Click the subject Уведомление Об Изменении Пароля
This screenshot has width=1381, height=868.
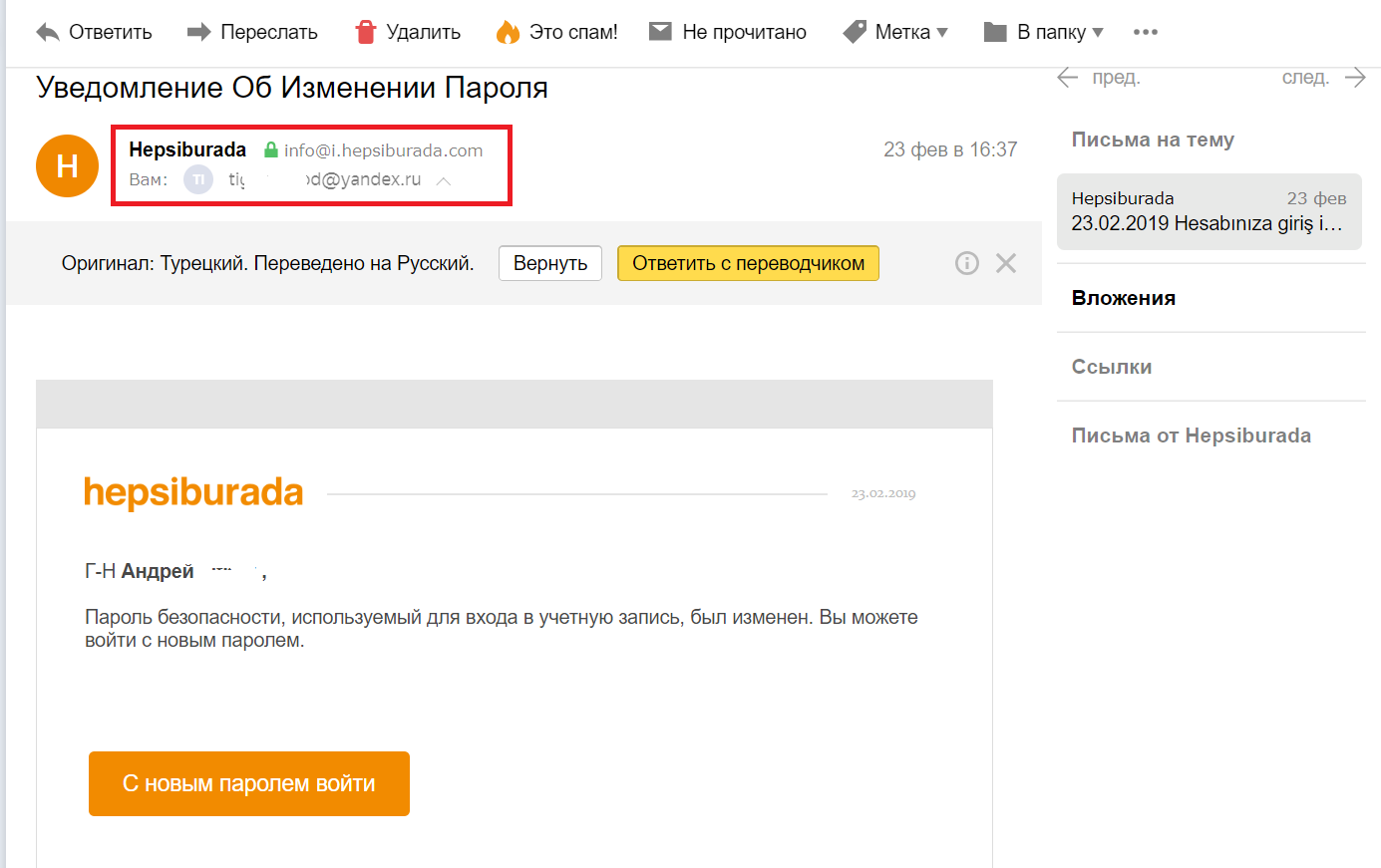point(292,88)
